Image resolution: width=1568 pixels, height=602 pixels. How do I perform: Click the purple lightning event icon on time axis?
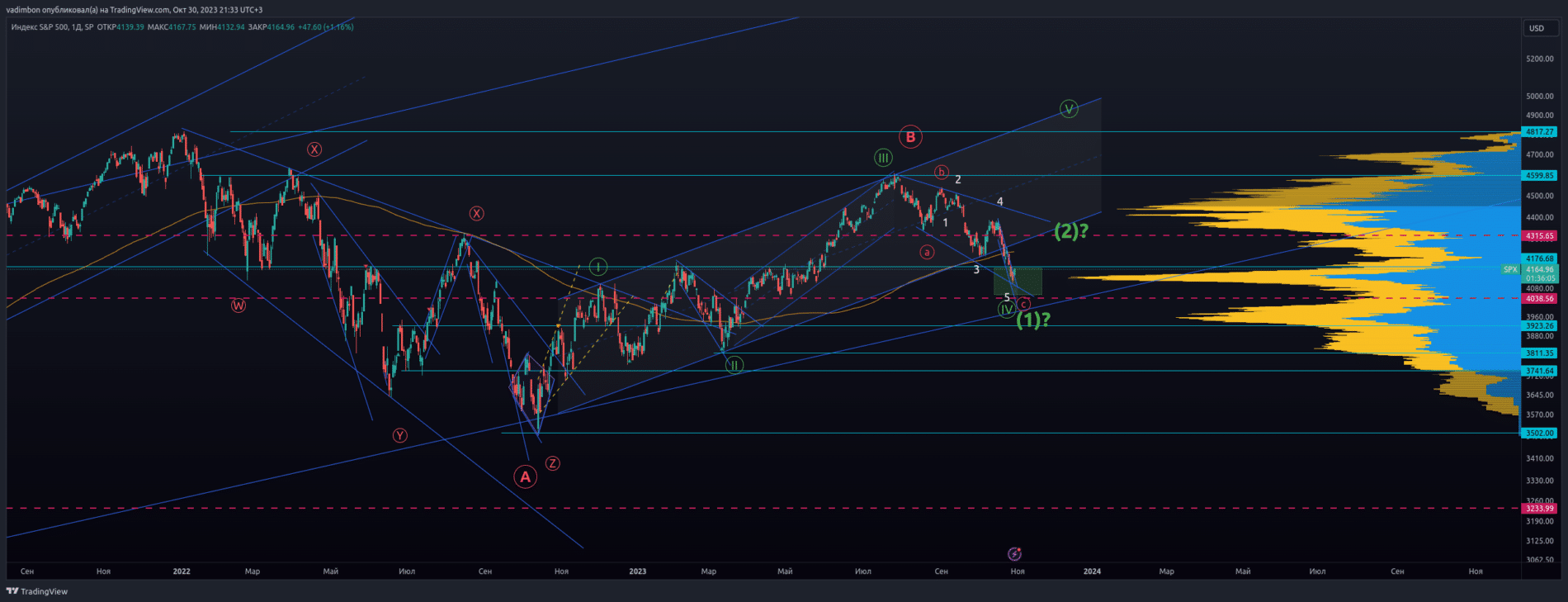(x=1014, y=554)
